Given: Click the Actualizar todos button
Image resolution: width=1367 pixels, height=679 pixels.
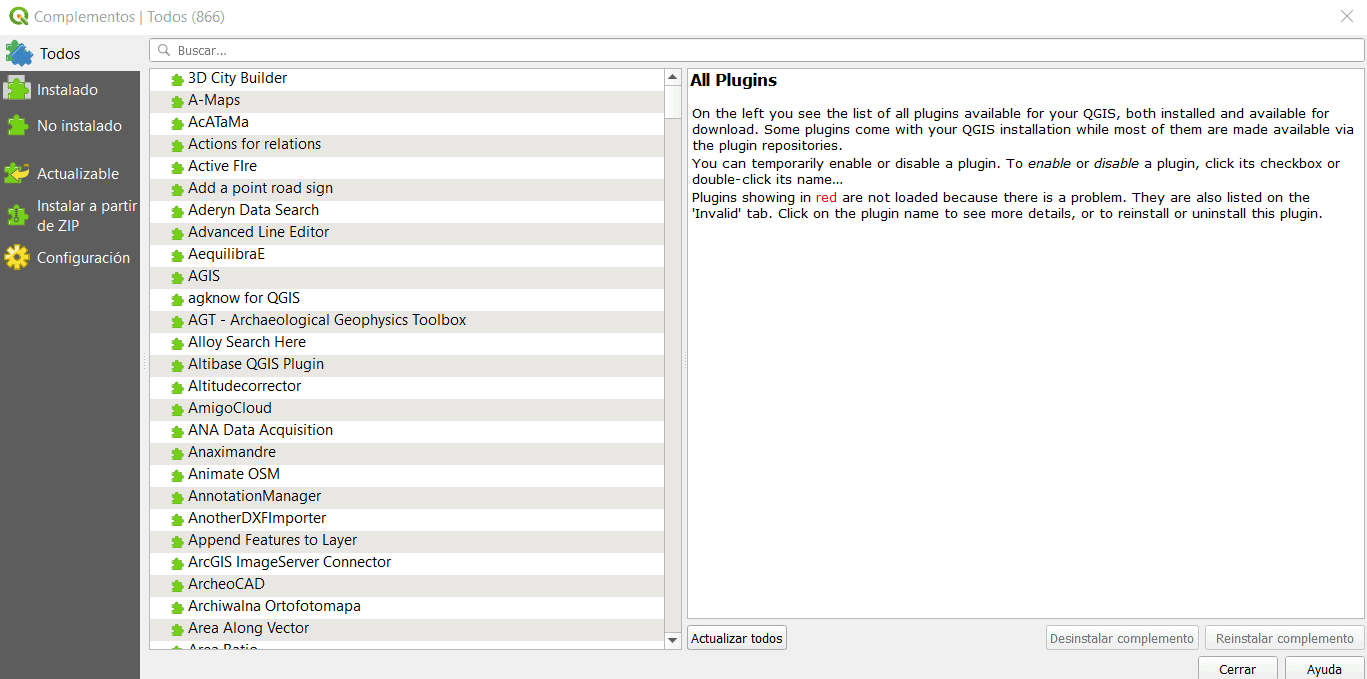Looking at the screenshot, I should coord(737,638).
